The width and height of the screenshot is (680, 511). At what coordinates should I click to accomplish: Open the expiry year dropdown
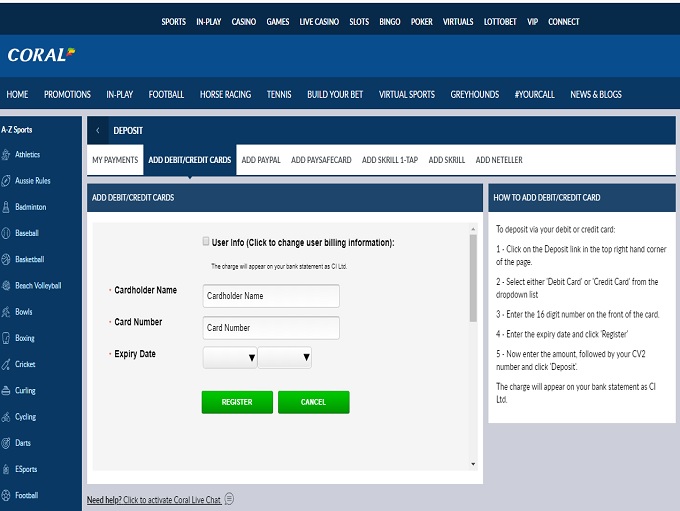[284, 357]
